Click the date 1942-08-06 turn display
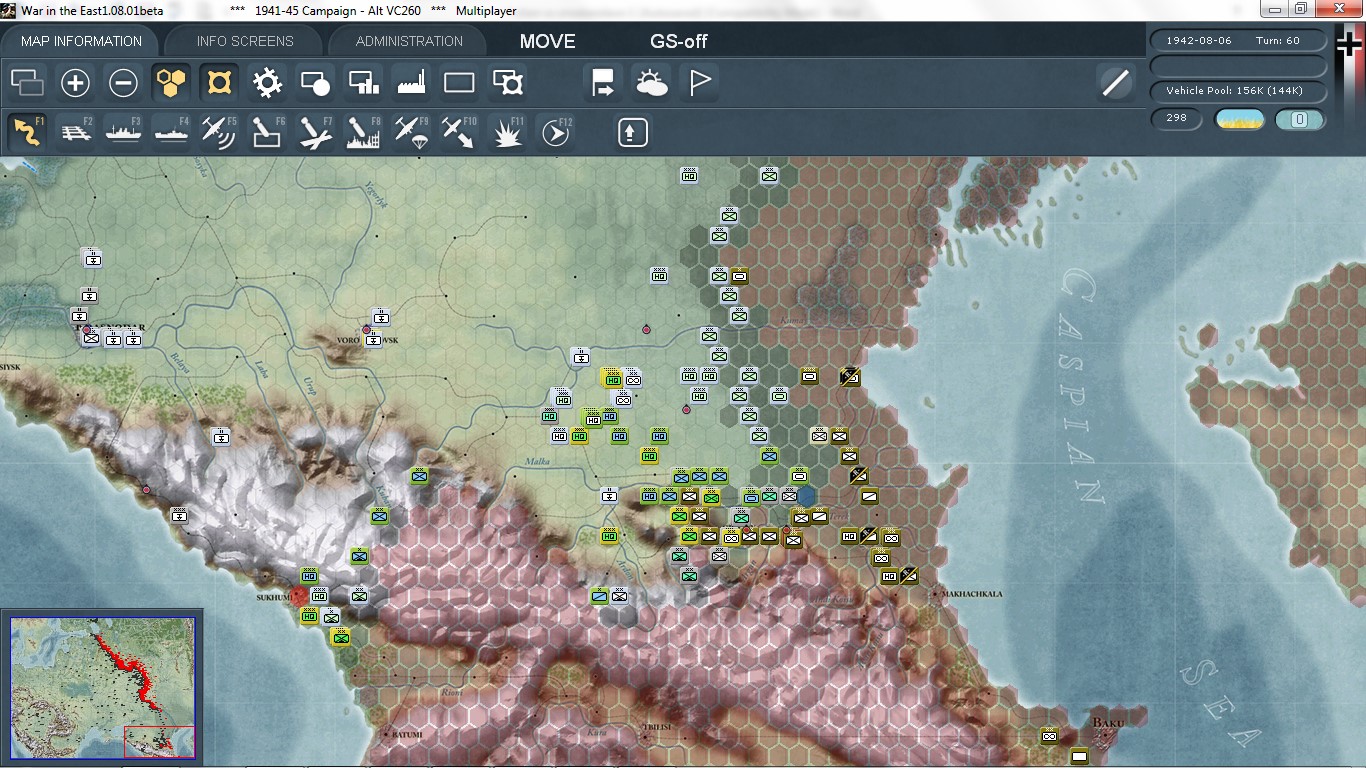The image size is (1366, 768). coord(1240,41)
